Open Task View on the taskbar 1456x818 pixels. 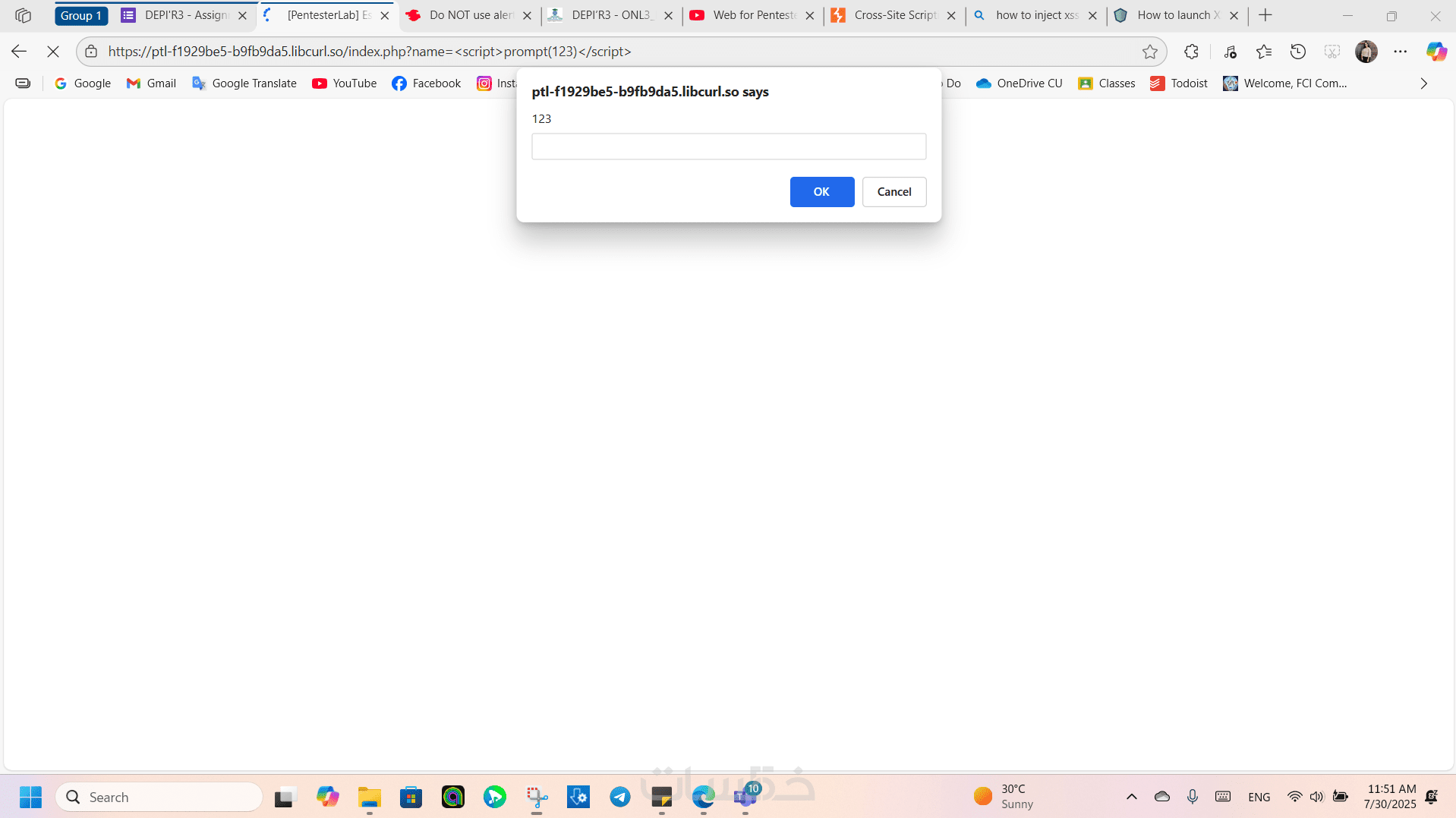(284, 797)
